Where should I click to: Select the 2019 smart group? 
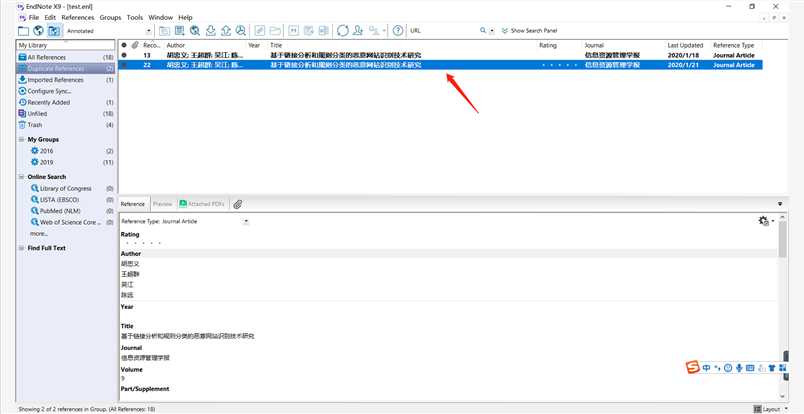(x=66, y=162)
